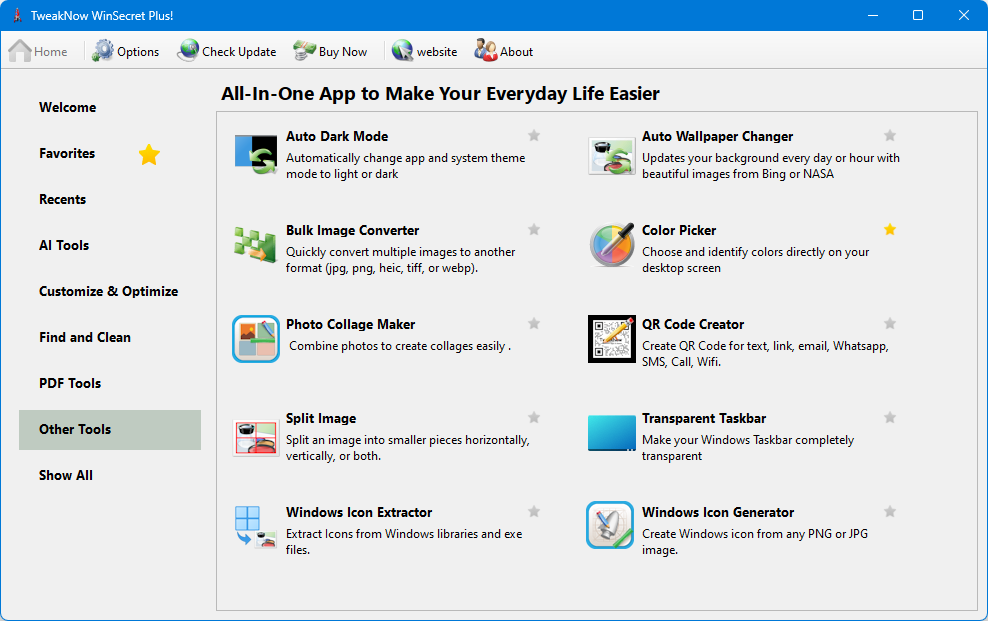The height and width of the screenshot is (621, 988).
Task: Open the Favorites section in the sidebar
Action: coord(67,153)
